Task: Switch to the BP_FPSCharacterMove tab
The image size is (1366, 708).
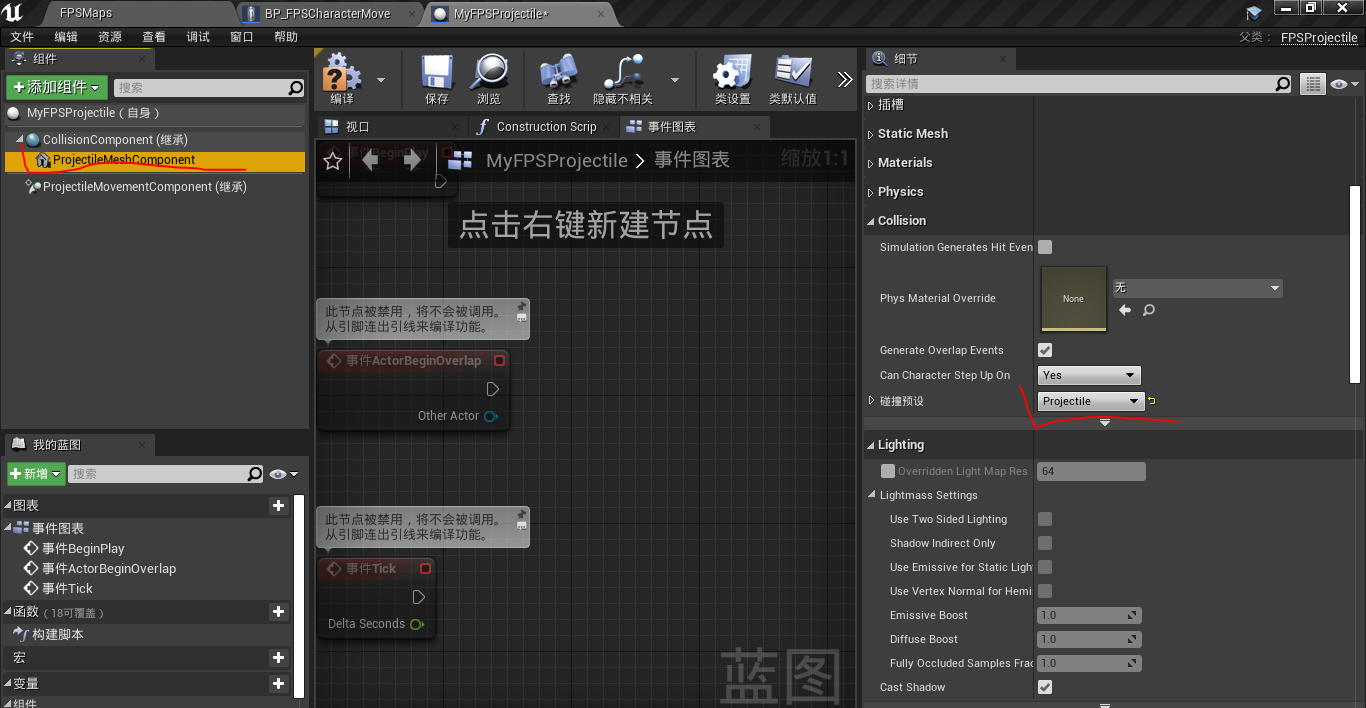Action: click(329, 14)
